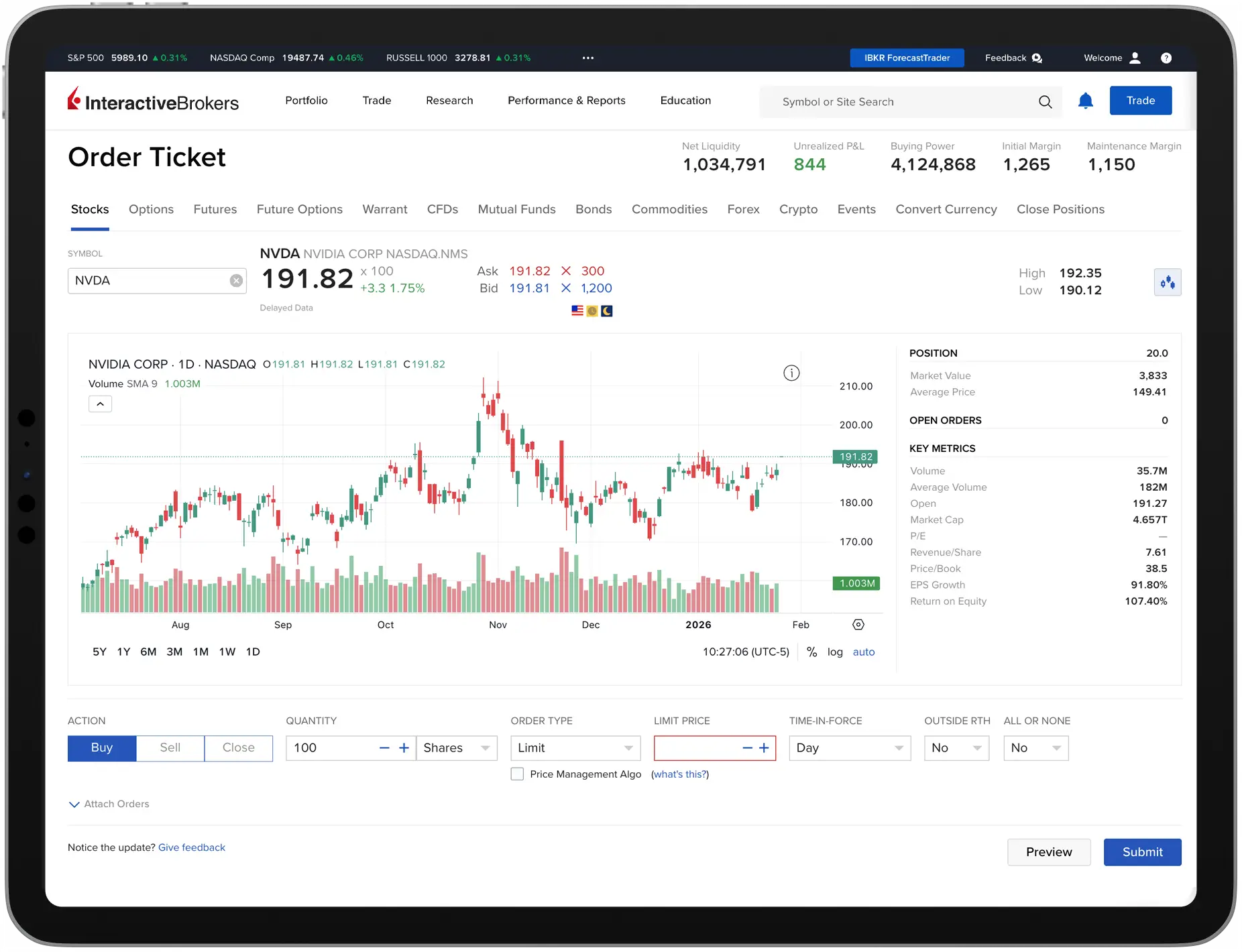Set chart range to 1D
Viewport: 1242px width, 952px height.
[253, 652]
